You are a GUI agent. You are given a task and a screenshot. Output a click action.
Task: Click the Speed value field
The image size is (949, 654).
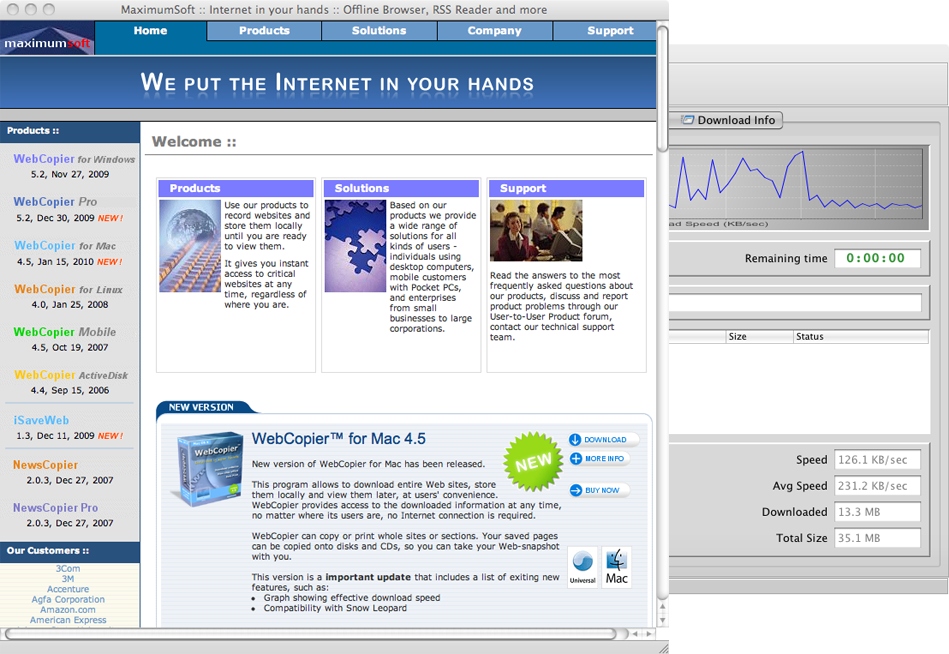tap(878, 460)
